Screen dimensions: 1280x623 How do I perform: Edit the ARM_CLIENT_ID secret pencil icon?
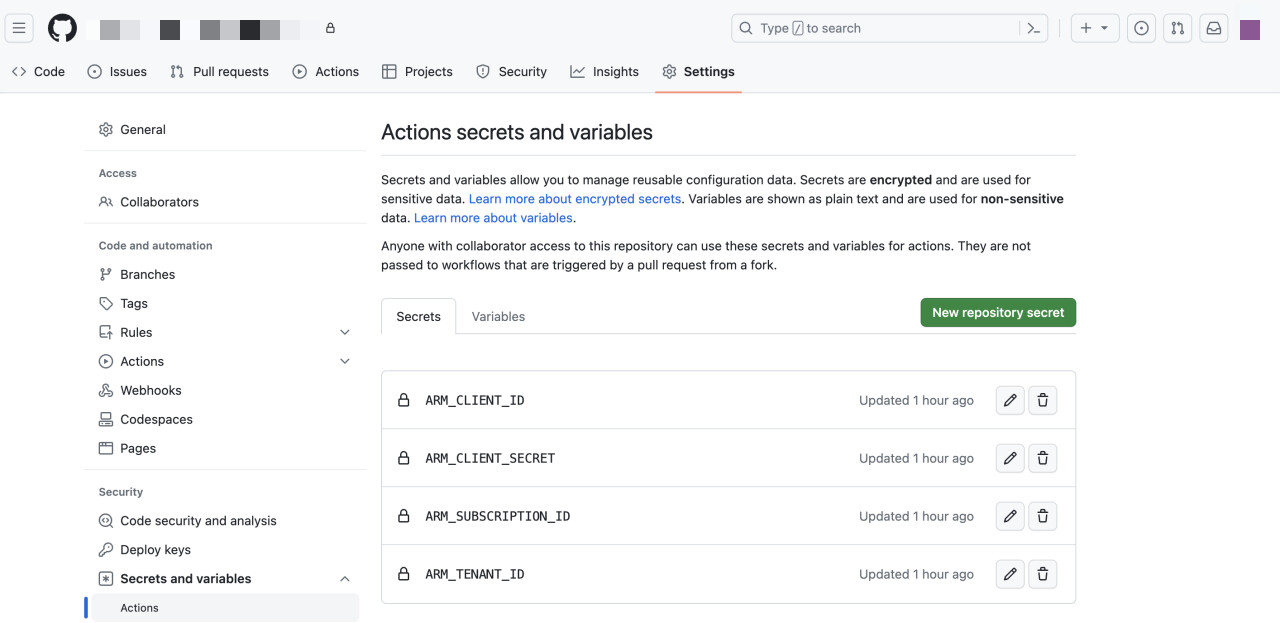1009,400
